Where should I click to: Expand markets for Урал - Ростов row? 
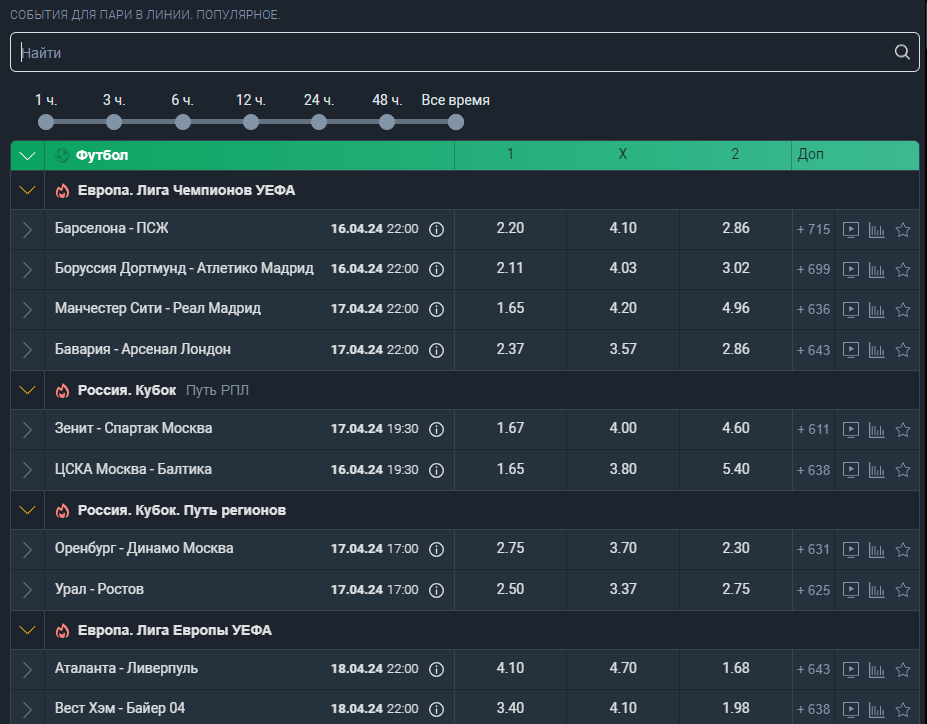tap(27, 590)
